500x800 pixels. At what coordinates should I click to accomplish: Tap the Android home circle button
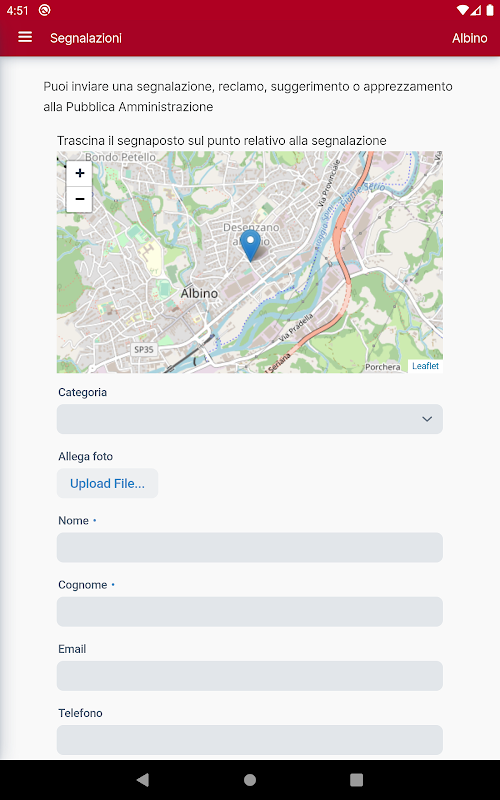pos(250,779)
